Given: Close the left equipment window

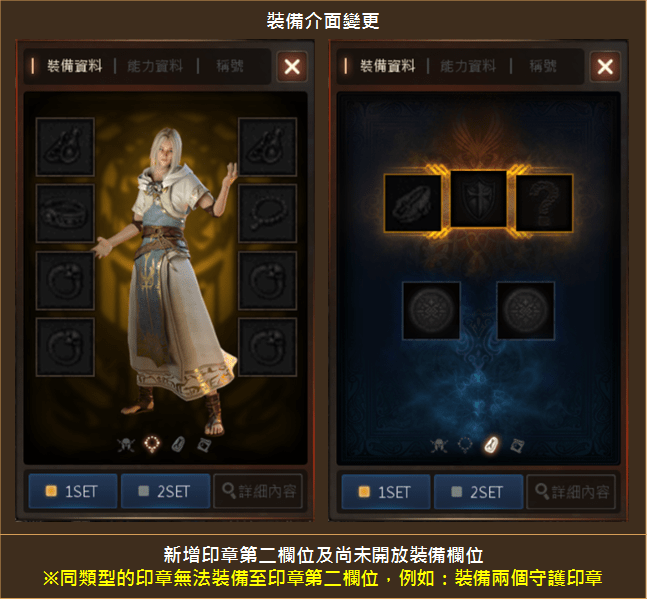Looking at the screenshot, I should [292, 66].
